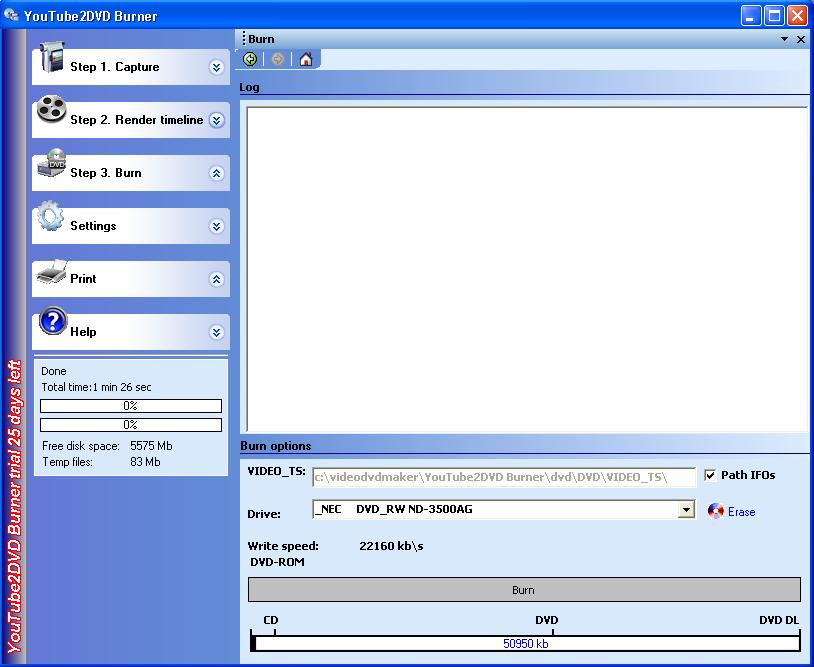Minimize the YouTube2DVD Burner window
814x667 pixels.
(x=750, y=16)
